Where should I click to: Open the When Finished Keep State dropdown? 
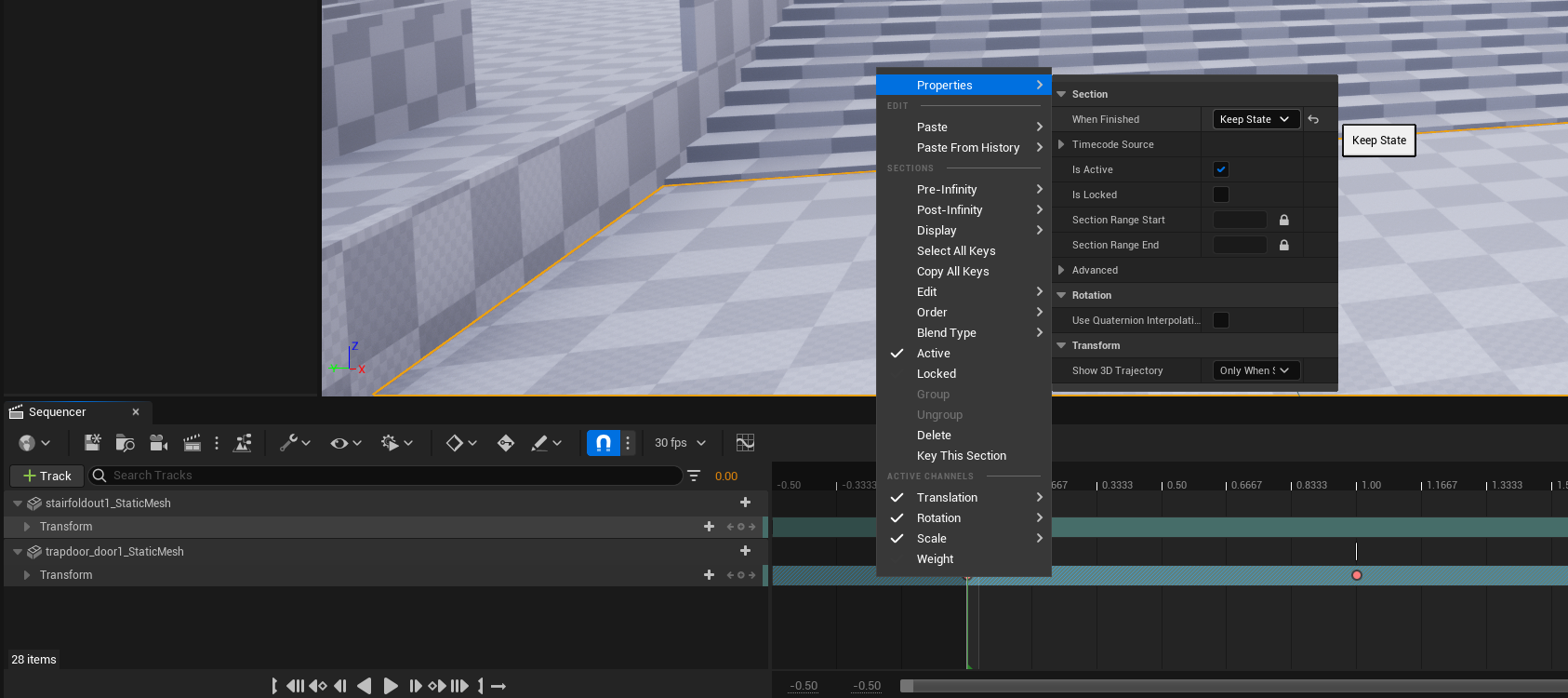click(x=1256, y=119)
